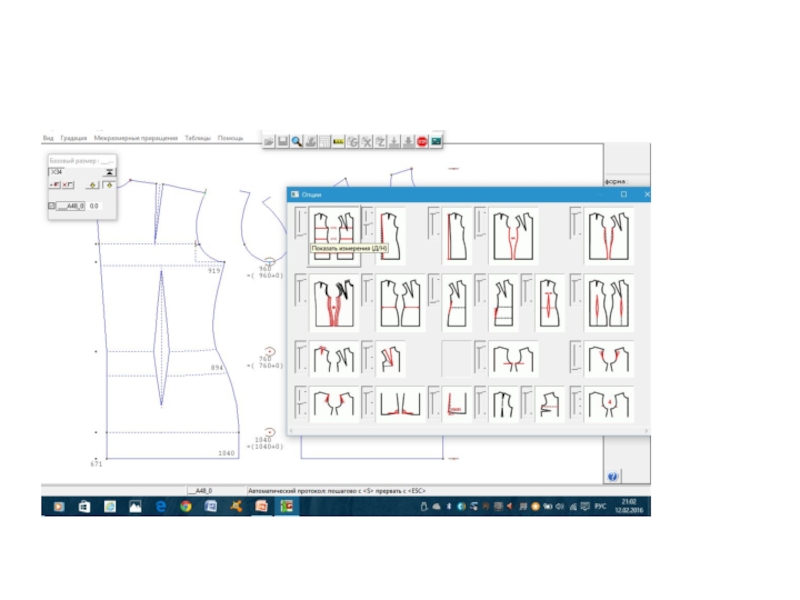Open the Градация menu
The image size is (800, 600).
[73, 138]
